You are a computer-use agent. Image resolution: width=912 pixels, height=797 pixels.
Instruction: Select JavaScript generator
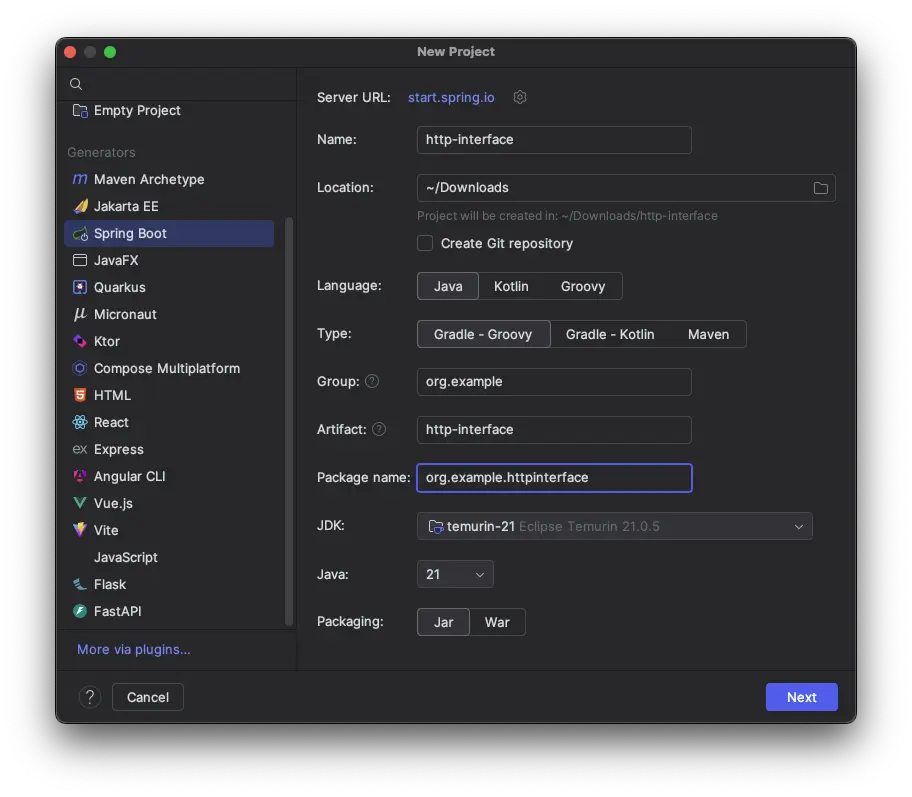click(169, 557)
